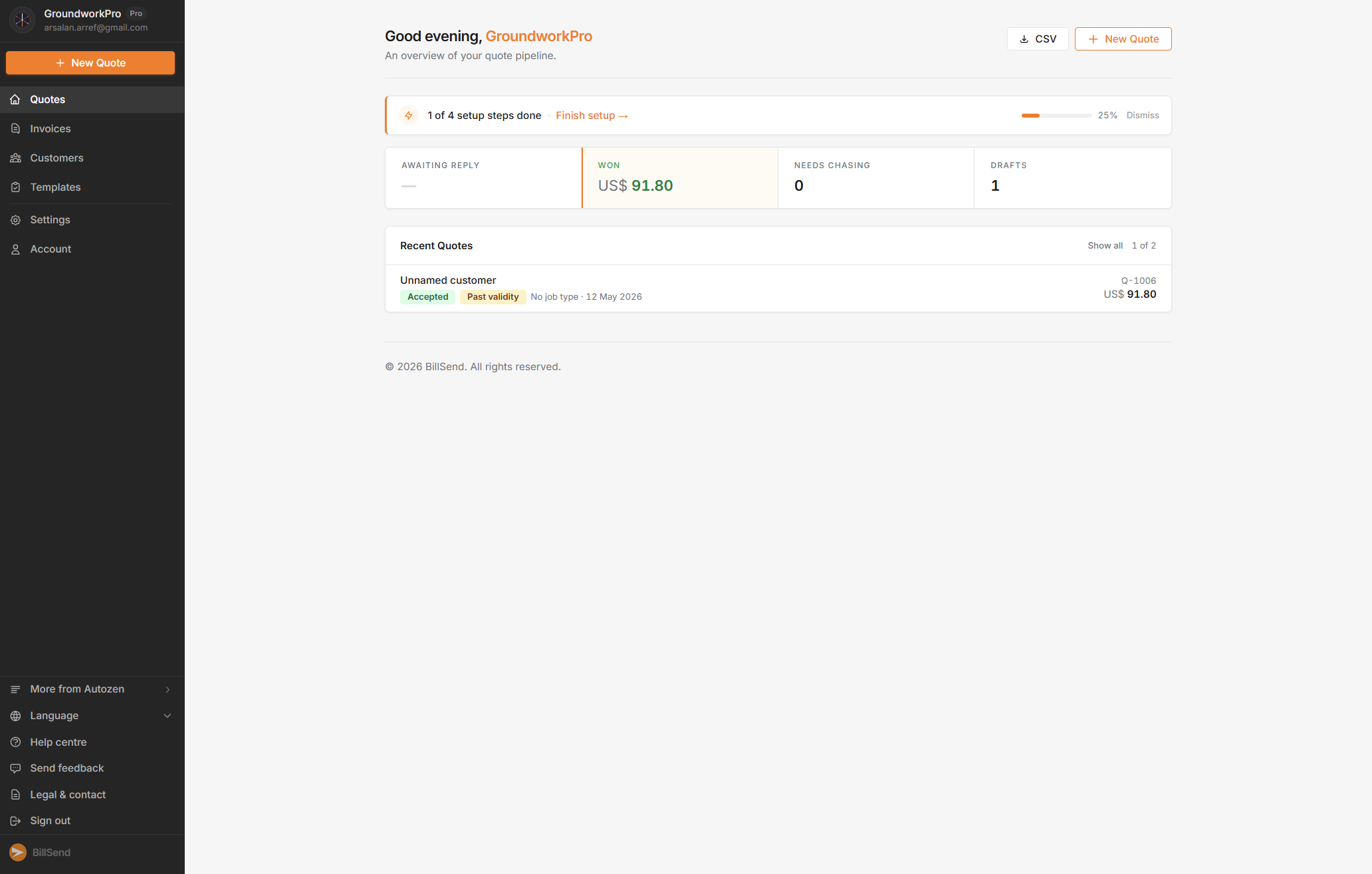The width and height of the screenshot is (1372, 874).
Task: Open Help centre
Action: (x=92, y=742)
